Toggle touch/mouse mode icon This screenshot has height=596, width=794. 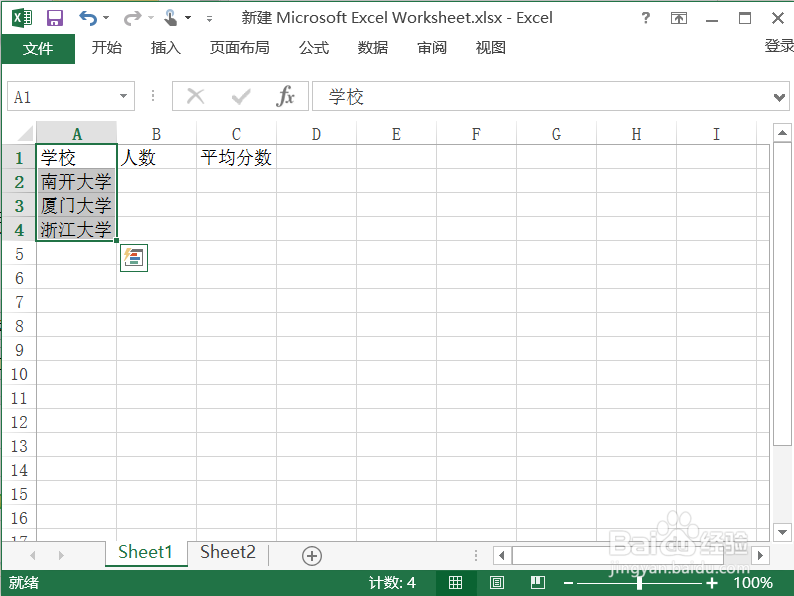click(x=171, y=18)
